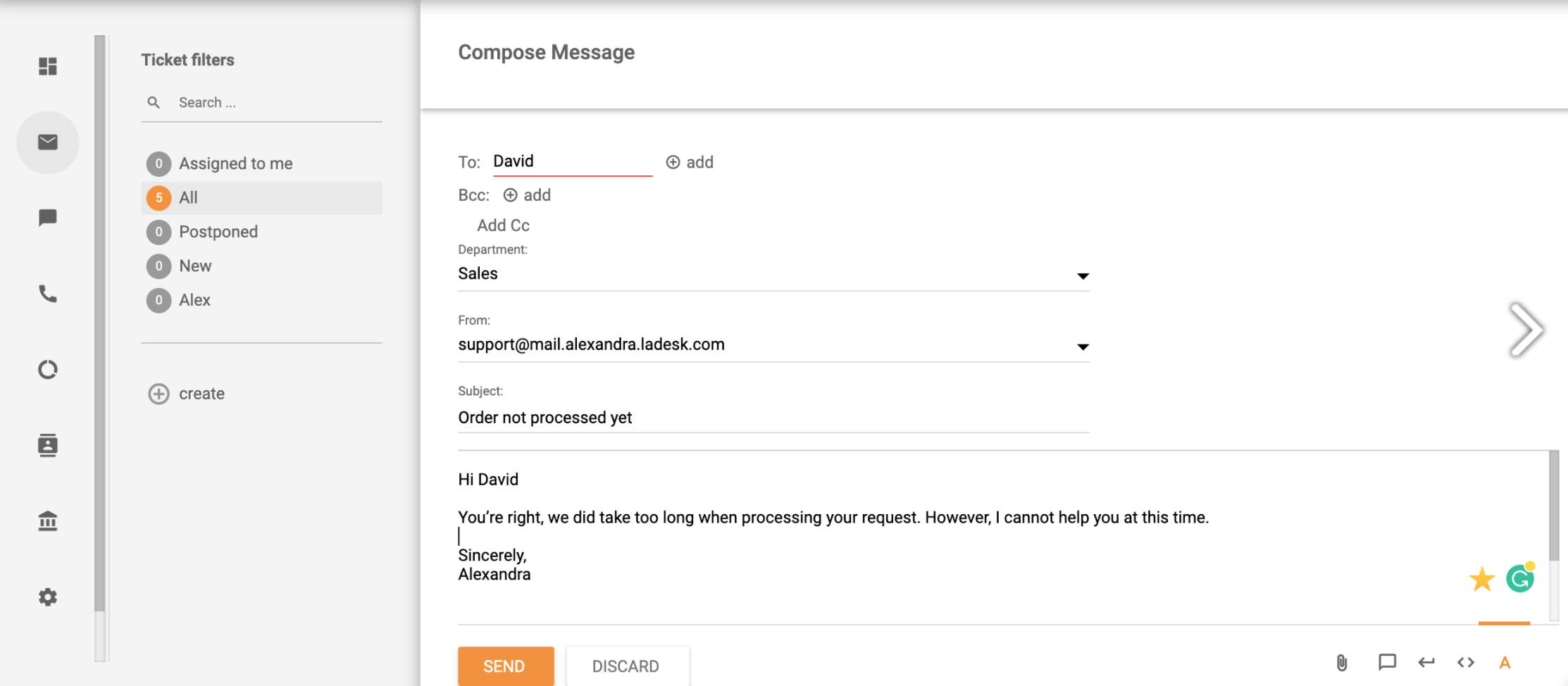Select the add note speech bubble icon
Viewport: 1568px width, 686px height.
pyautogui.click(x=1386, y=663)
